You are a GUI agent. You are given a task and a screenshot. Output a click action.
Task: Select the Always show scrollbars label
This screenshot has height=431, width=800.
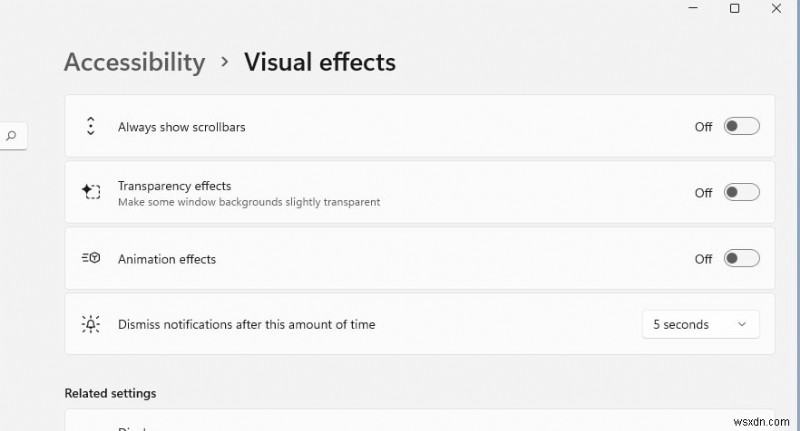point(181,127)
